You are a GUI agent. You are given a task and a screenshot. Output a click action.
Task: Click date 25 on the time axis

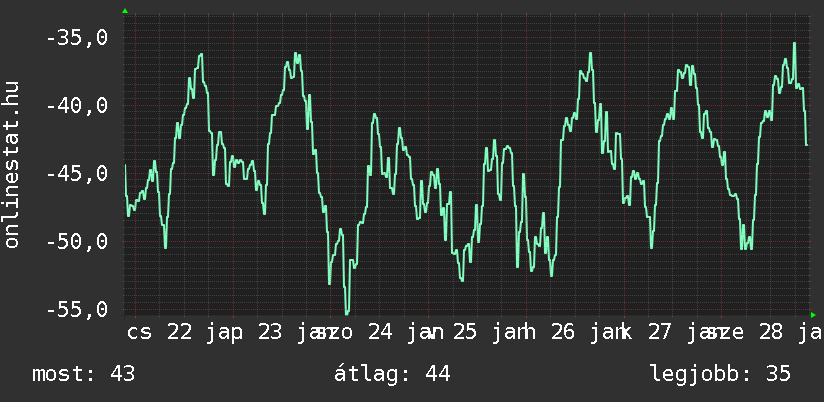point(465,332)
